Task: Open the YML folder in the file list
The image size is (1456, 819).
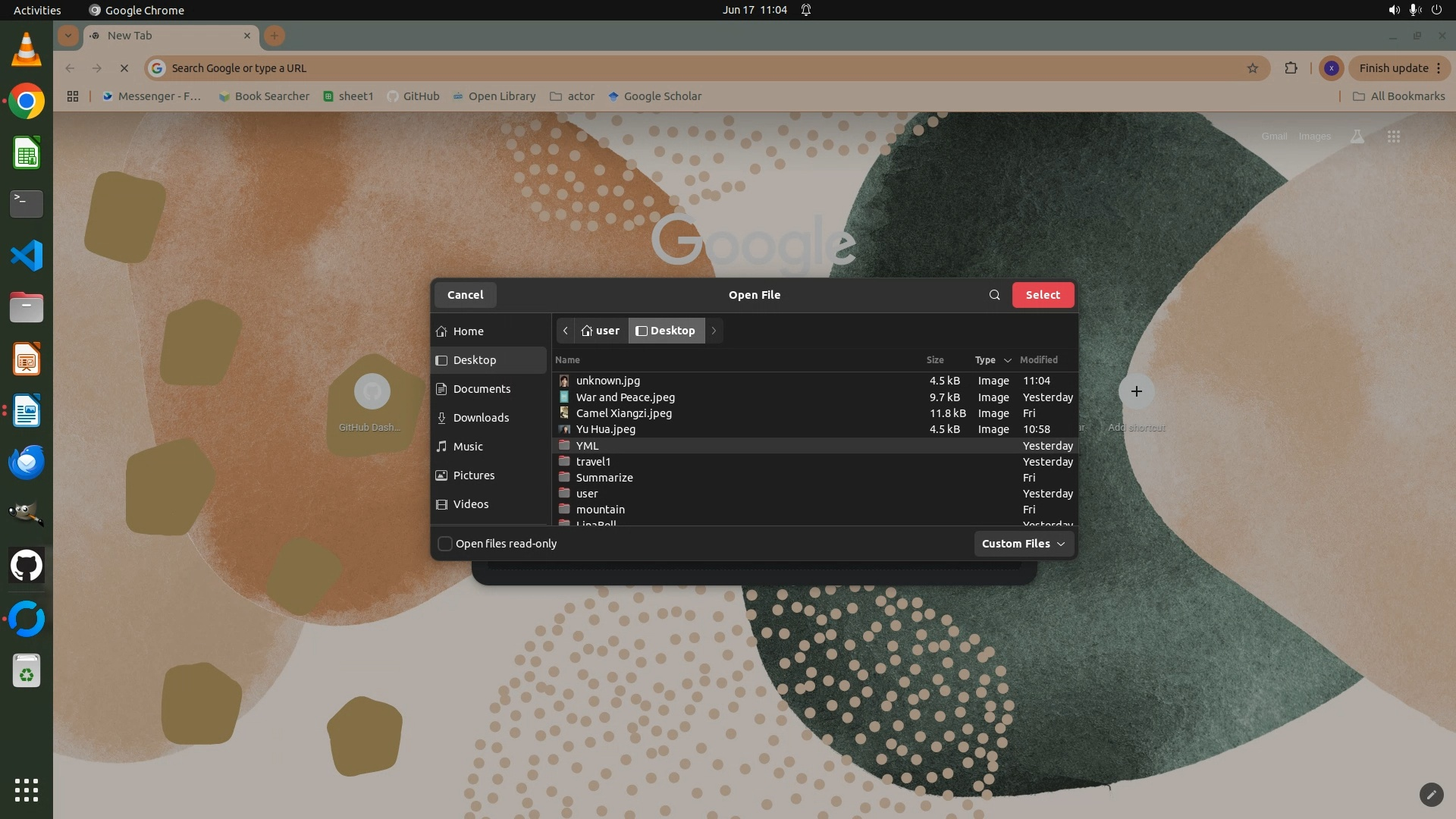Action: pyautogui.click(x=587, y=446)
